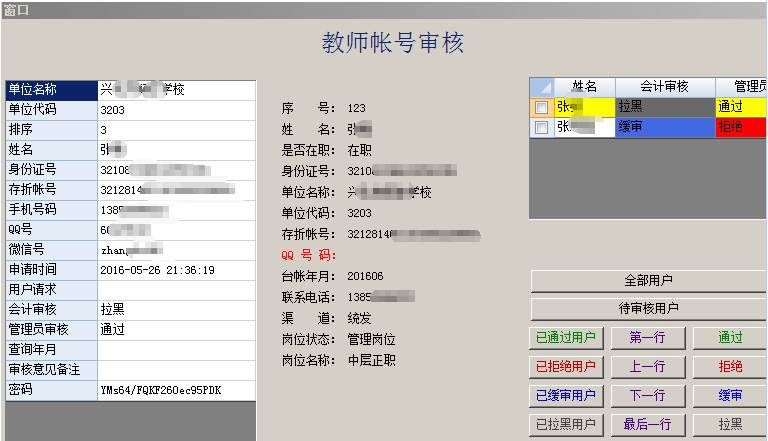This screenshot has width=768, height=441.
Task: Click the 待审核用户 button
Action: click(648, 309)
